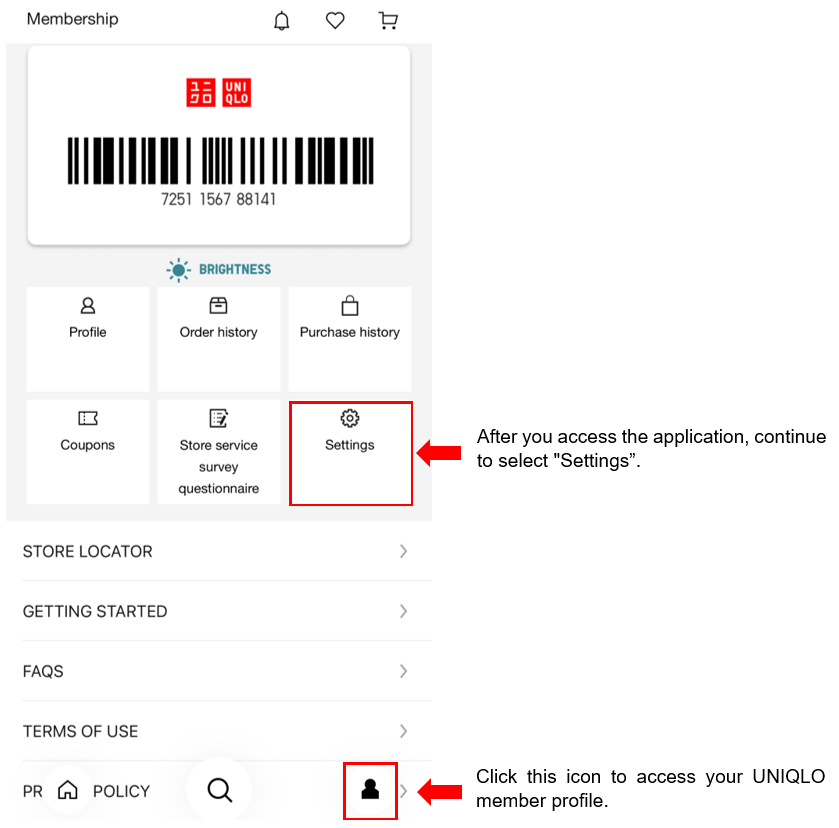Expand the GETTING STARTED chevron

pos(403,611)
